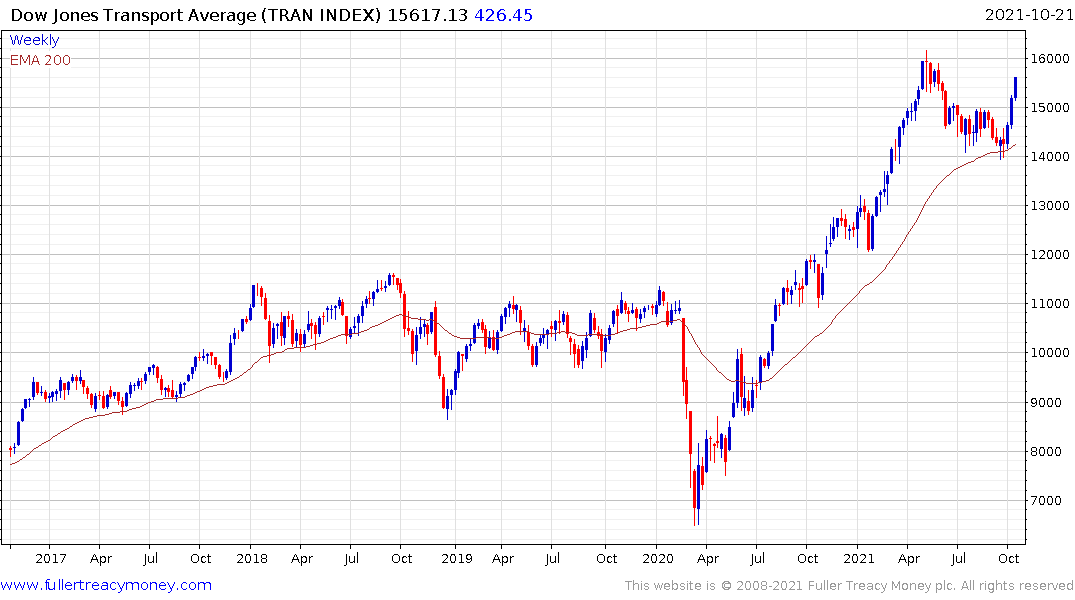Click the 12000 y-axis label
Screen dimensions: 1075x600
point(1050,255)
